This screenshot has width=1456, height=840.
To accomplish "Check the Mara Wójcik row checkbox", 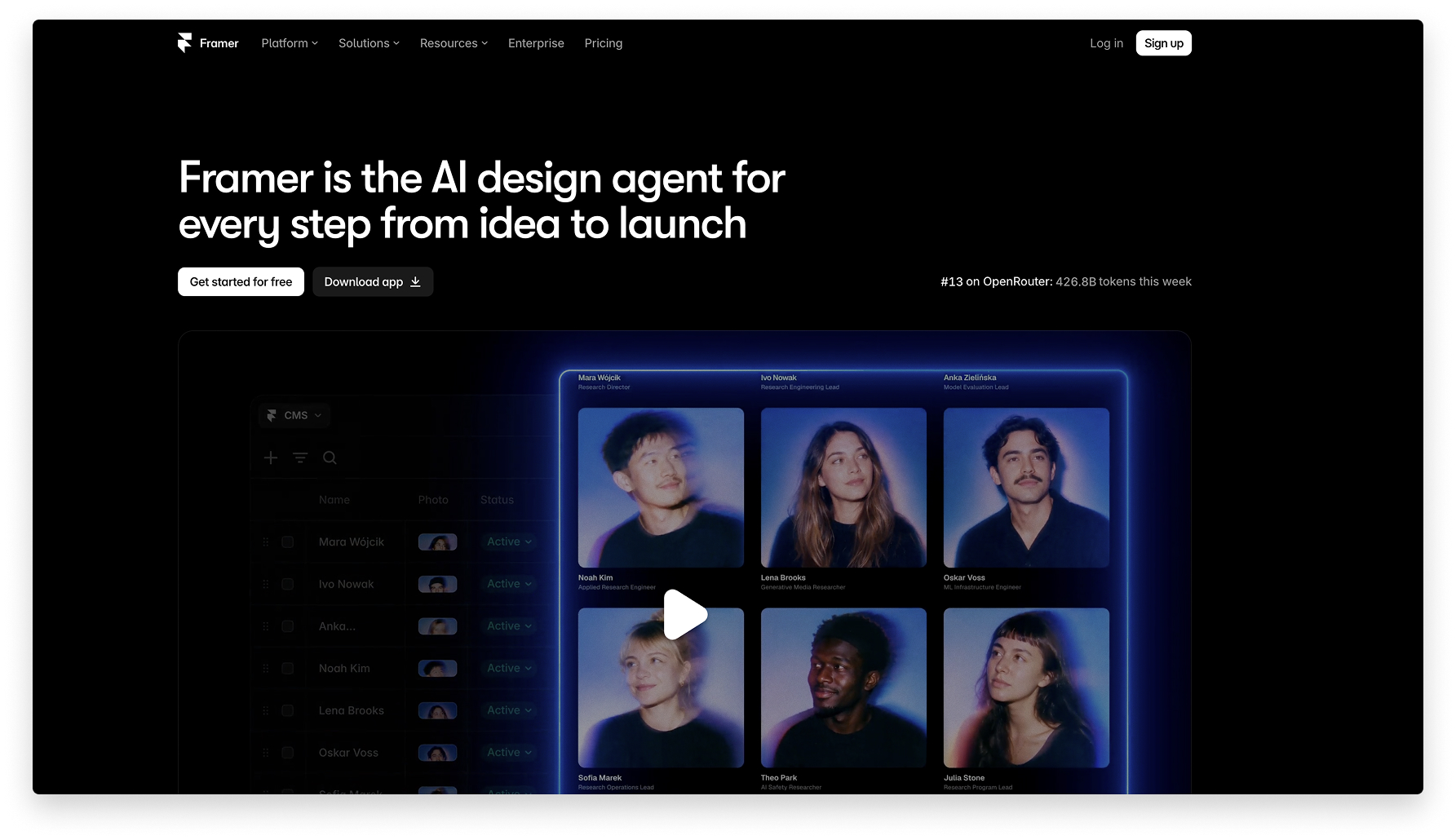I will (287, 542).
